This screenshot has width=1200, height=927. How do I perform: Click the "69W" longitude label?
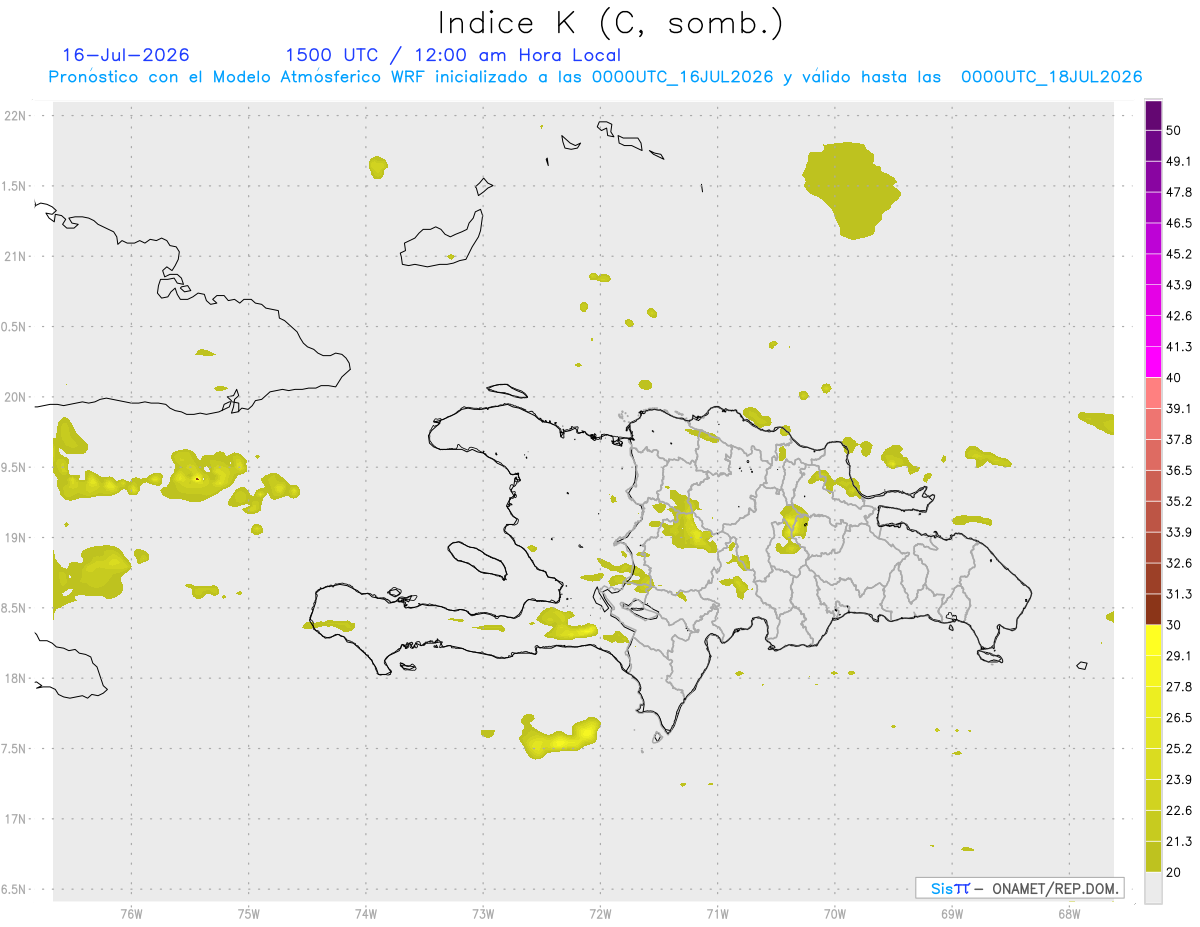(952, 912)
